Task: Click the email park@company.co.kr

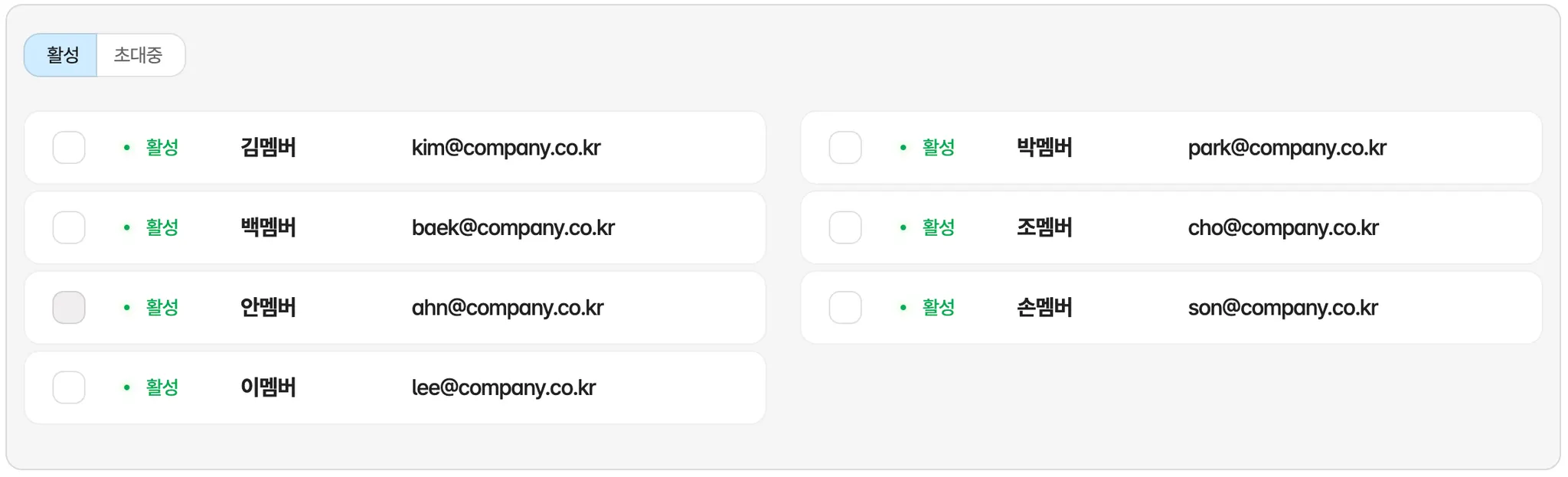Action: (1286, 148)
